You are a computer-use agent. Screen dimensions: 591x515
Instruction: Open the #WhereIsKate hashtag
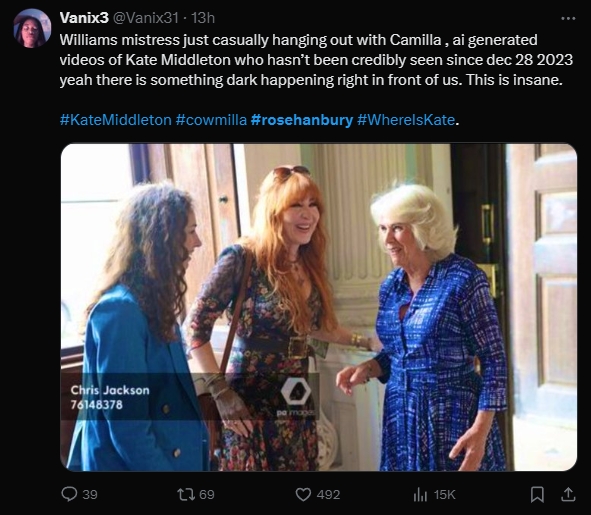pos(406,120)
